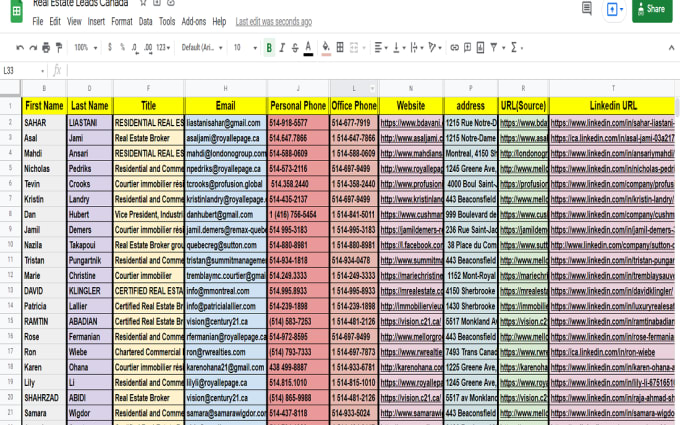Insert a comment from the toolbar
The width and height of the screenshot is (680, 425).
[x=468, y=48]
